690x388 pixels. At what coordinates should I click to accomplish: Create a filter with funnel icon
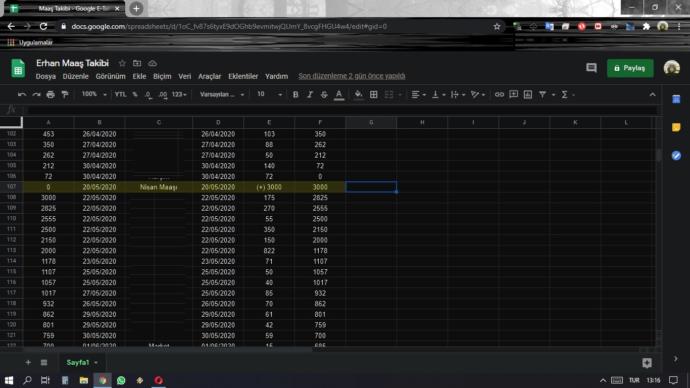543,95
